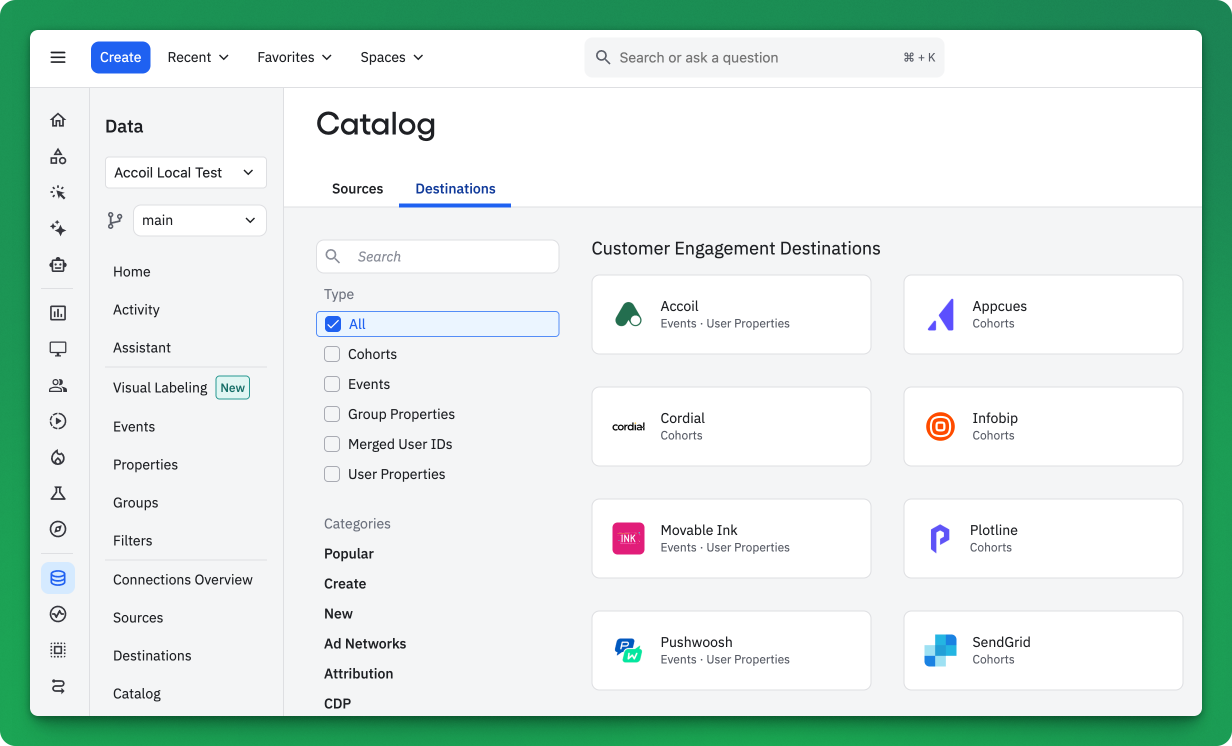Click the monitor screen icon in rail

58,349
